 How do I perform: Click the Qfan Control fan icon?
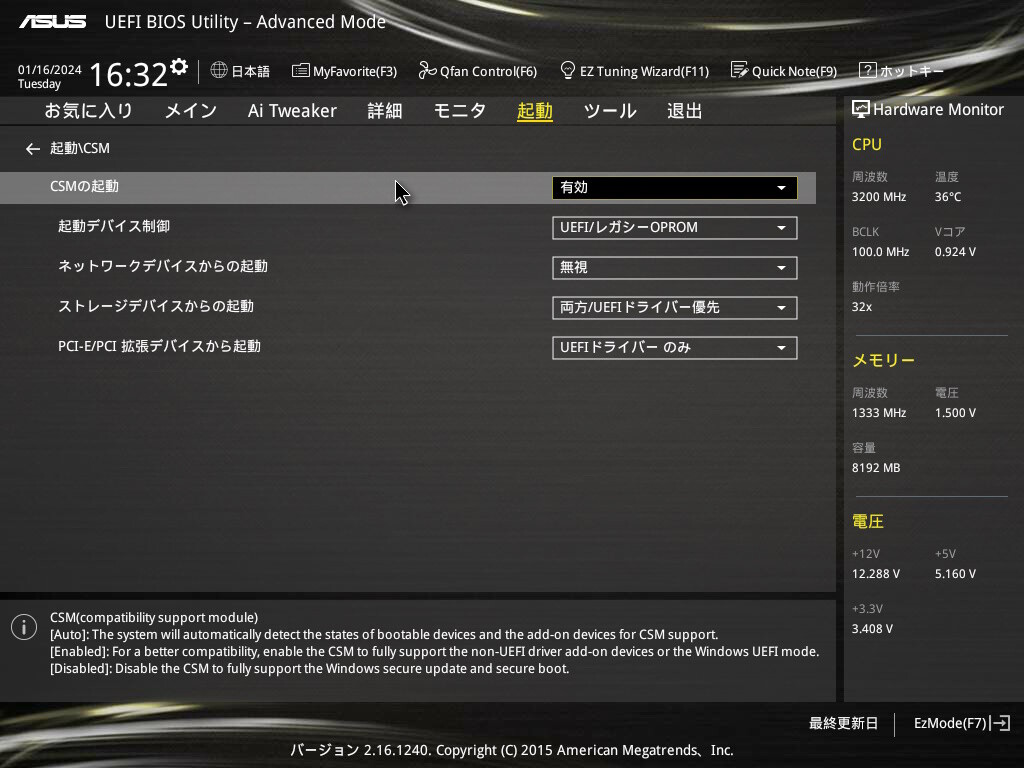pyautogui.click(x=427, y=71)
